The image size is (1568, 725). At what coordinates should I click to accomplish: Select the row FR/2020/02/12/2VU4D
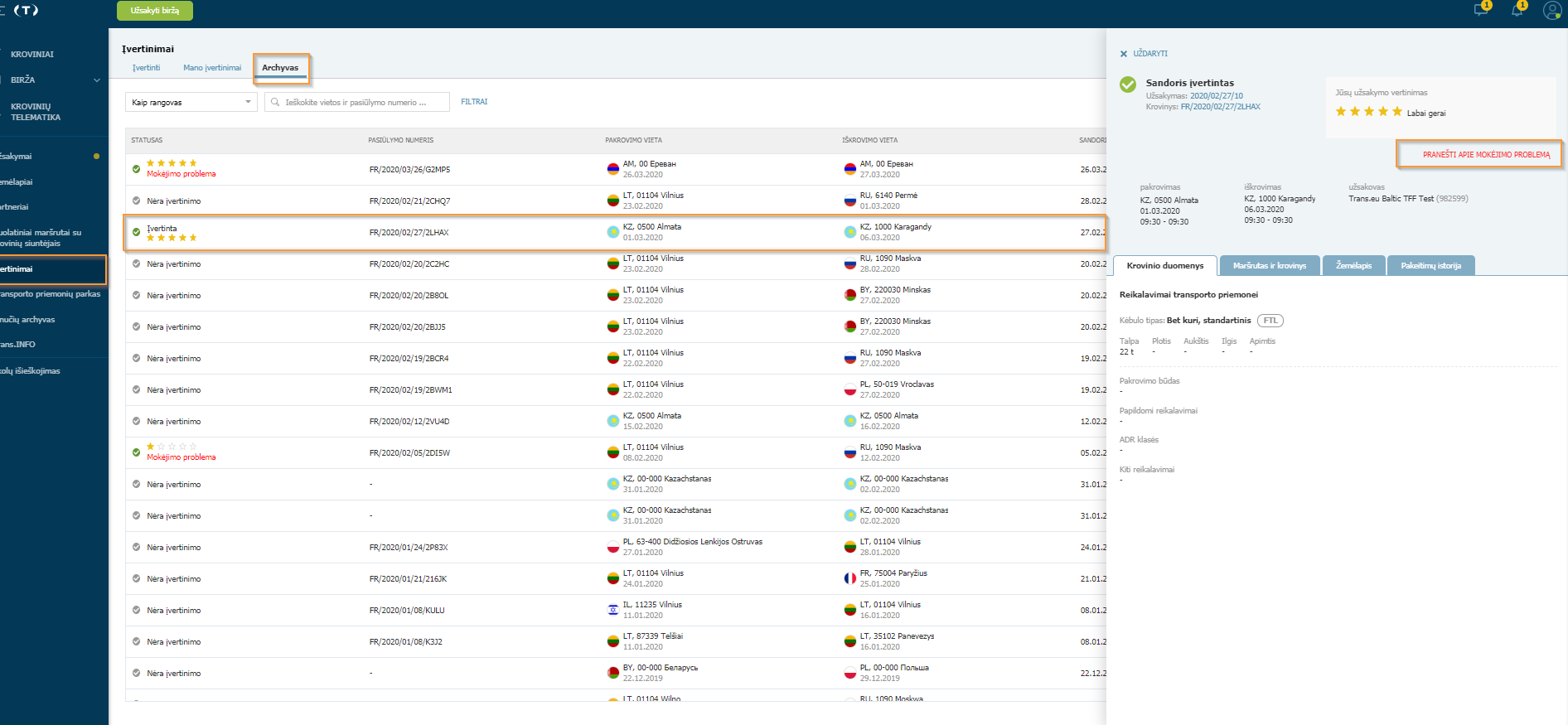click(x=616, y=421)
